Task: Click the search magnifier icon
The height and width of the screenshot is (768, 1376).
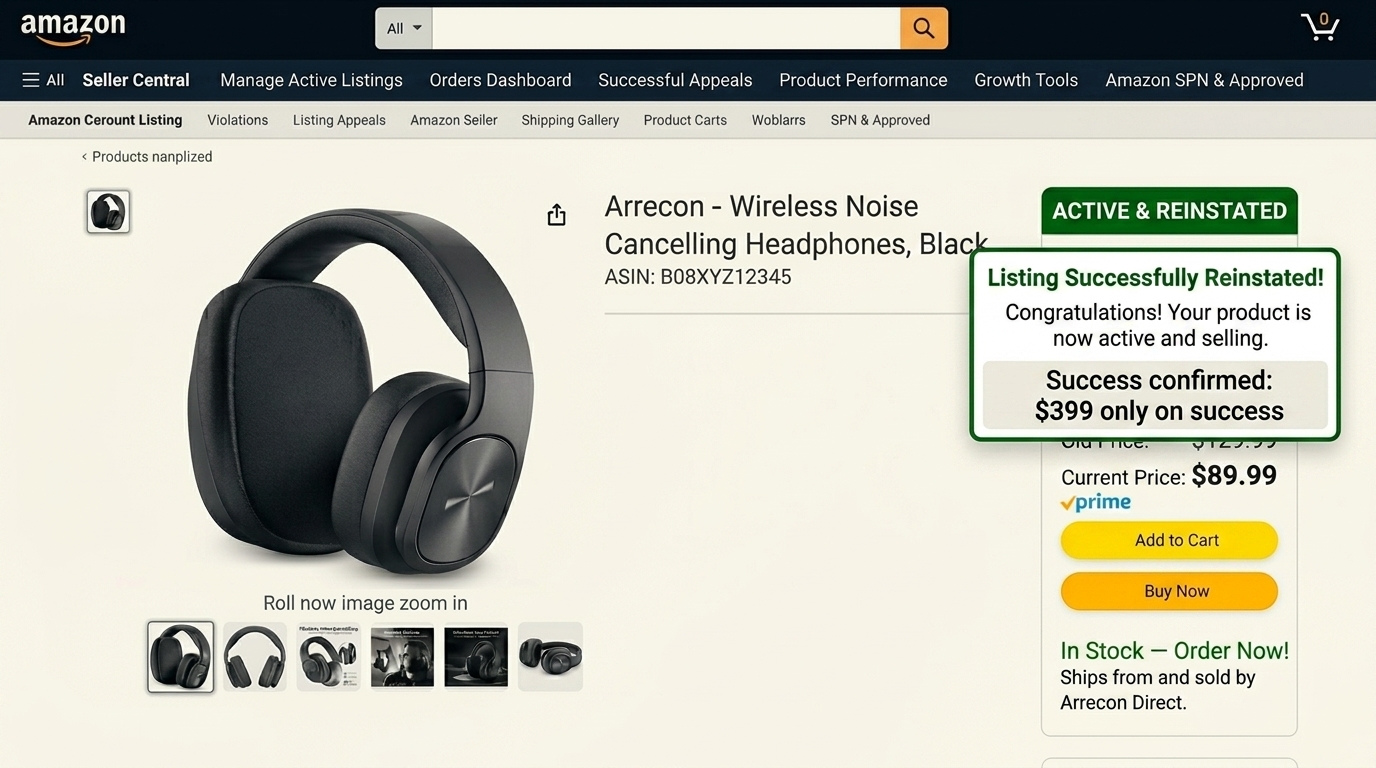Action: pos(921,28)
